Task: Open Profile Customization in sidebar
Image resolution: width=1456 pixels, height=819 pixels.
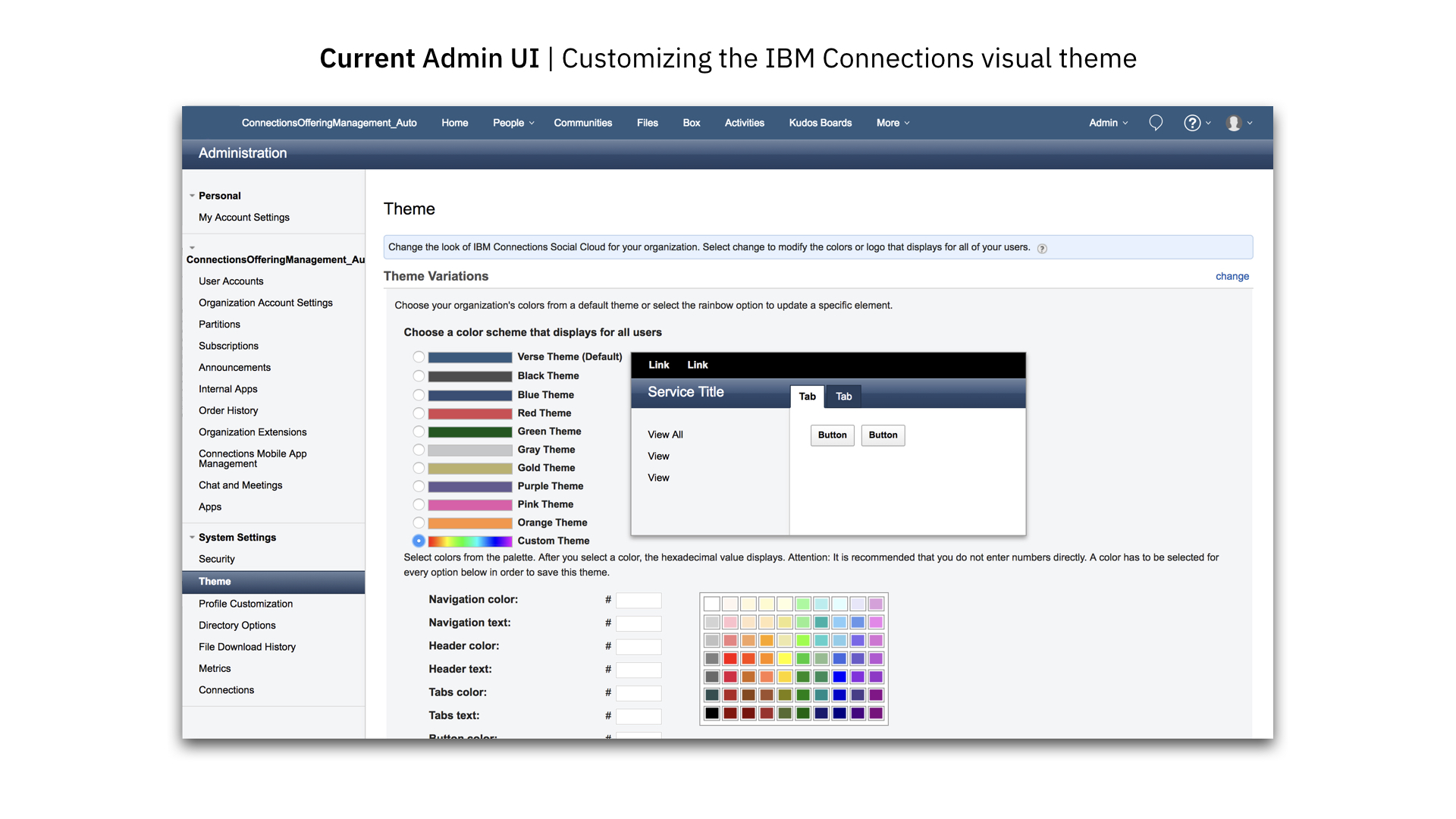Action: click(246, 604)
